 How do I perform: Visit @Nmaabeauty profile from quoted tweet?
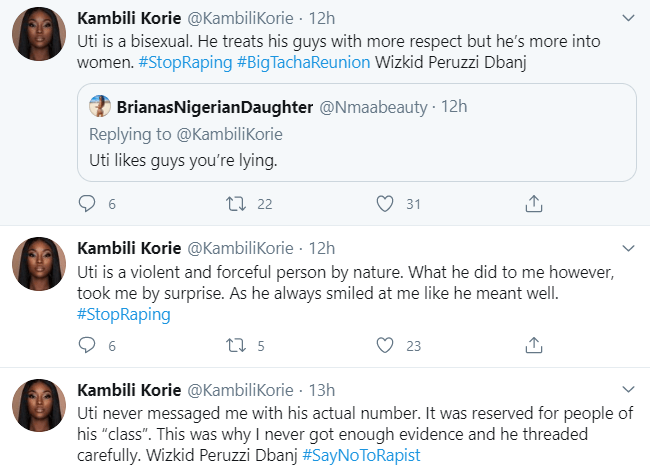(375, 106)
